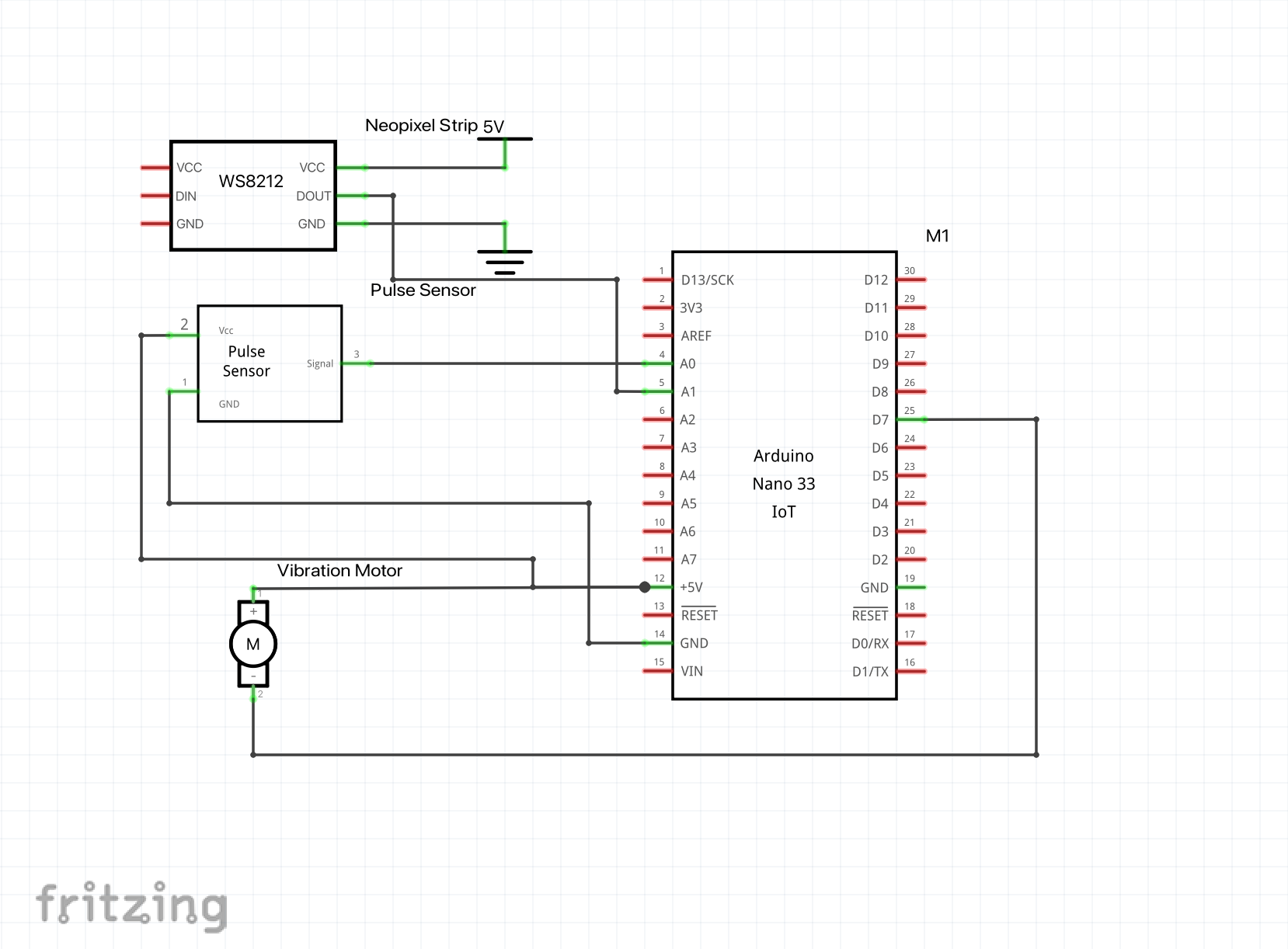Image resolution: width=1288 pixels, height=949 pixels.
Task: Click the D9 pin label
Action: tap(880, 363)
